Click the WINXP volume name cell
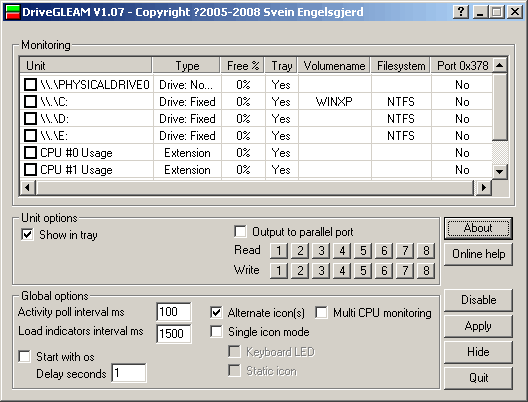 [334, 102]
